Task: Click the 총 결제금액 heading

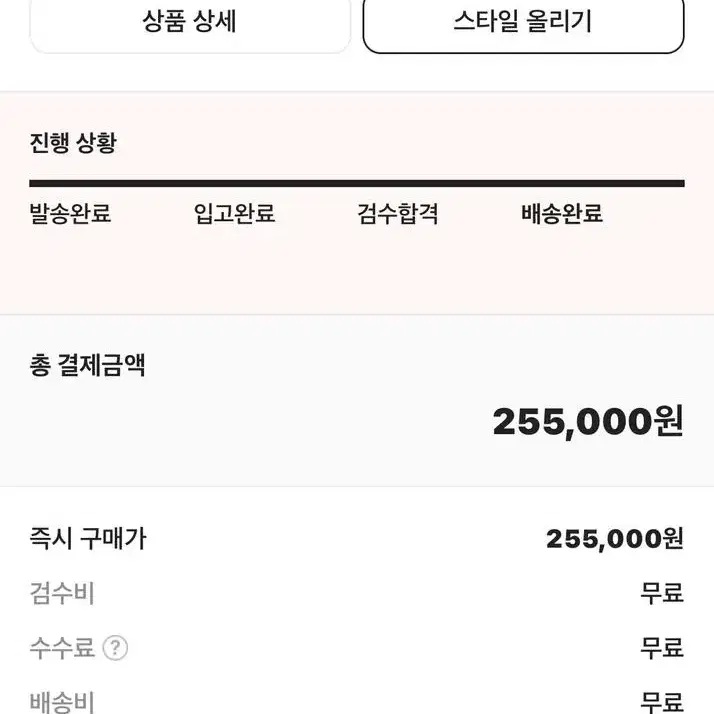Action: [87, 365]
